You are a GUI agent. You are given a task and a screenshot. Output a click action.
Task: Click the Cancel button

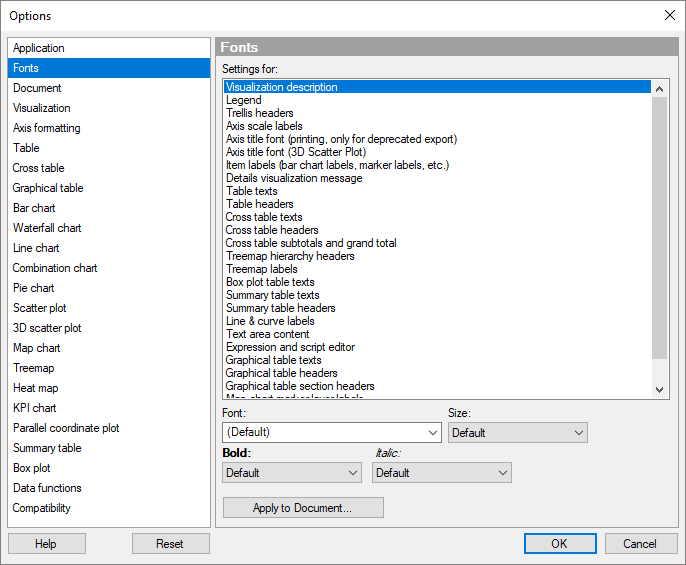click(x=640, y=544)
